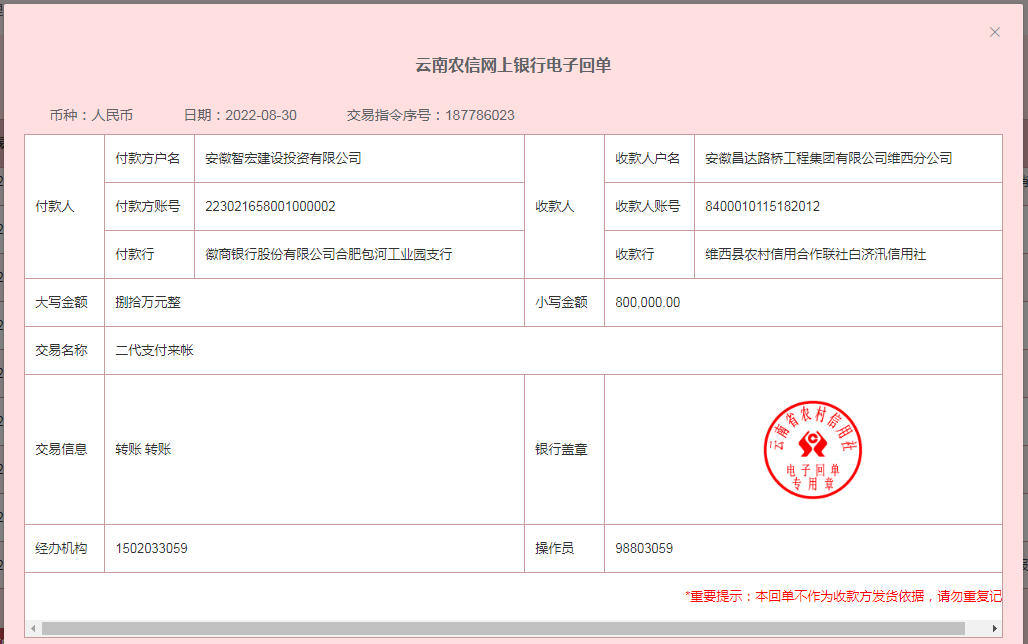Click handling institution code 1502033059
The width and height of the screenshot is (1028, 644).
click(x=151, y=548)
